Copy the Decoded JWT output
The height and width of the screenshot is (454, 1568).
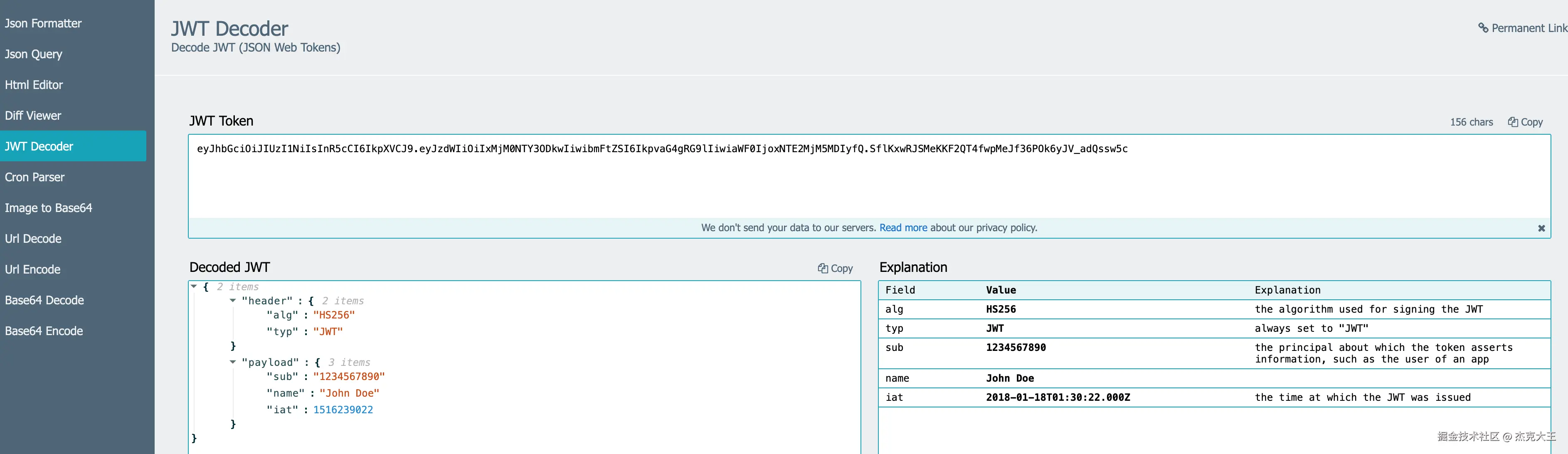coord(835,269)
